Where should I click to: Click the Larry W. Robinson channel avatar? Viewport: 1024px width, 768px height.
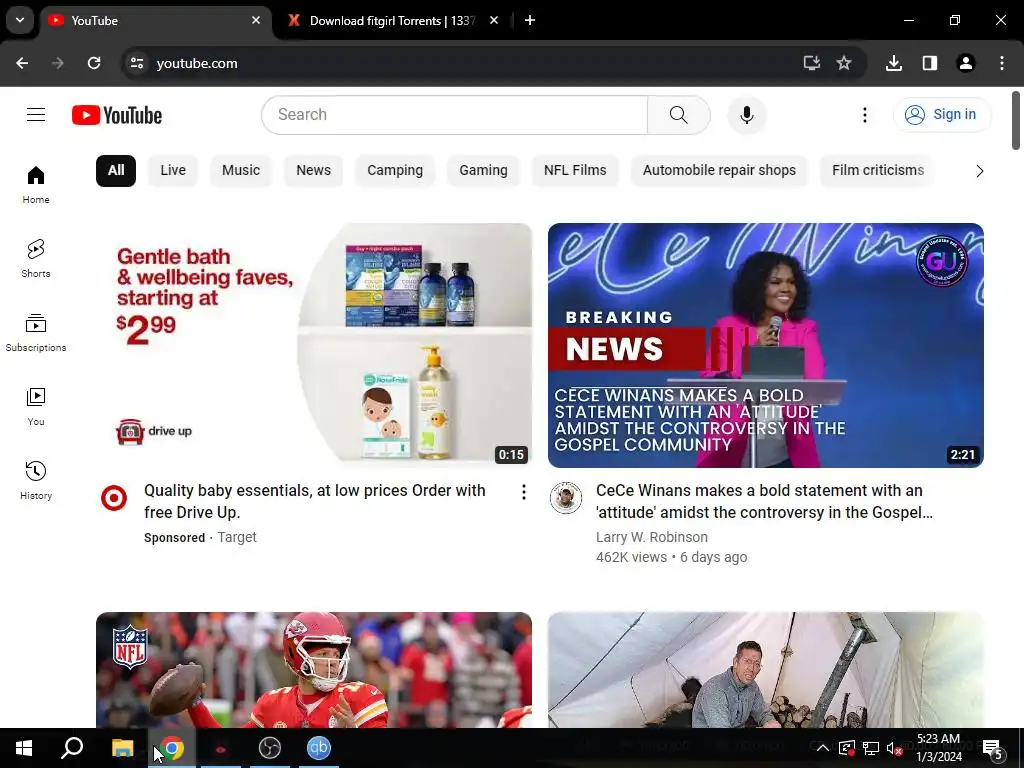pos(566,498)
